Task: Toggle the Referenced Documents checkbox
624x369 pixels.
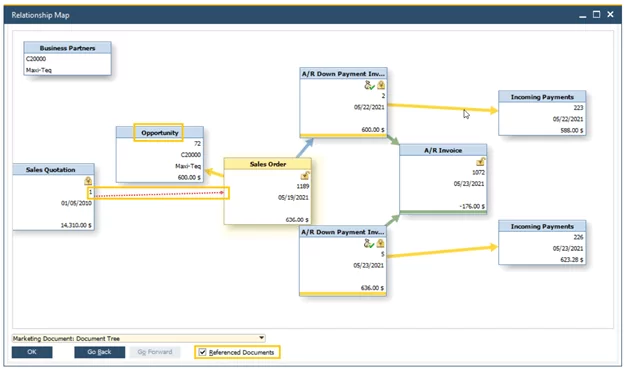Action: coord(203,352)
